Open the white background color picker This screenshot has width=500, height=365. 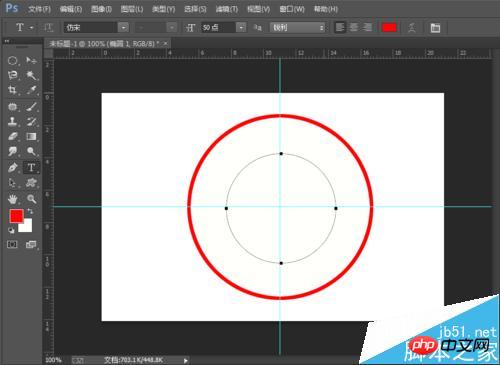click(x=27, y=227)
